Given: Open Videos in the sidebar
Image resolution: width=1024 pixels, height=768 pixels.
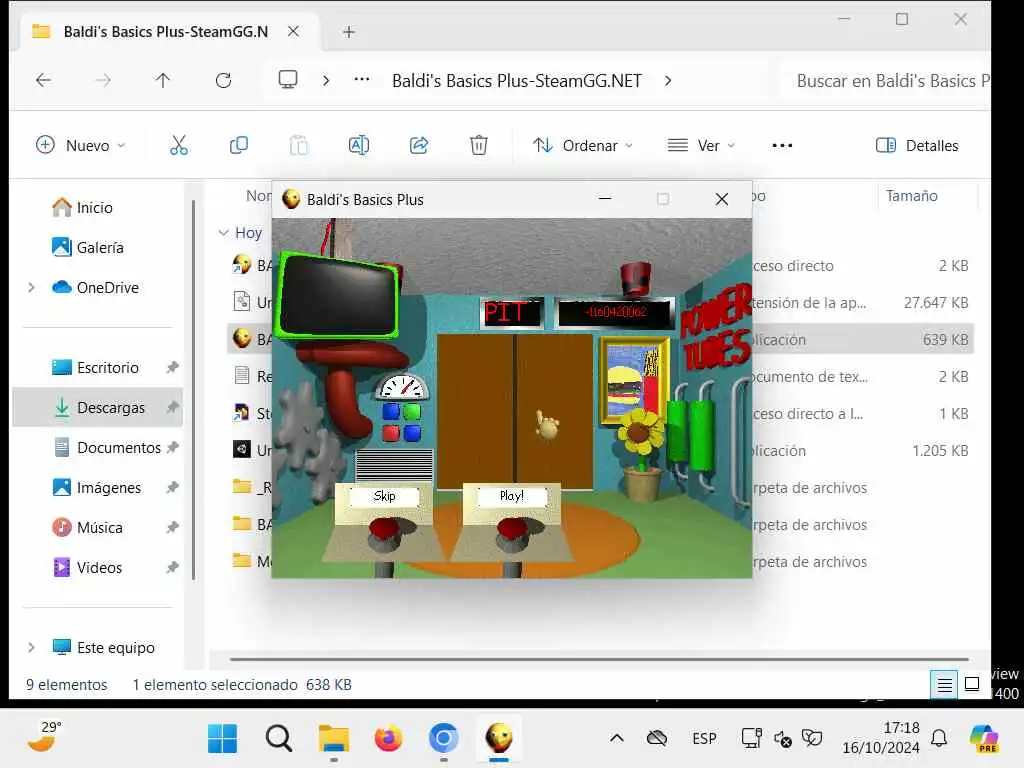Looking at the screenshot, I should coord(97,568).
